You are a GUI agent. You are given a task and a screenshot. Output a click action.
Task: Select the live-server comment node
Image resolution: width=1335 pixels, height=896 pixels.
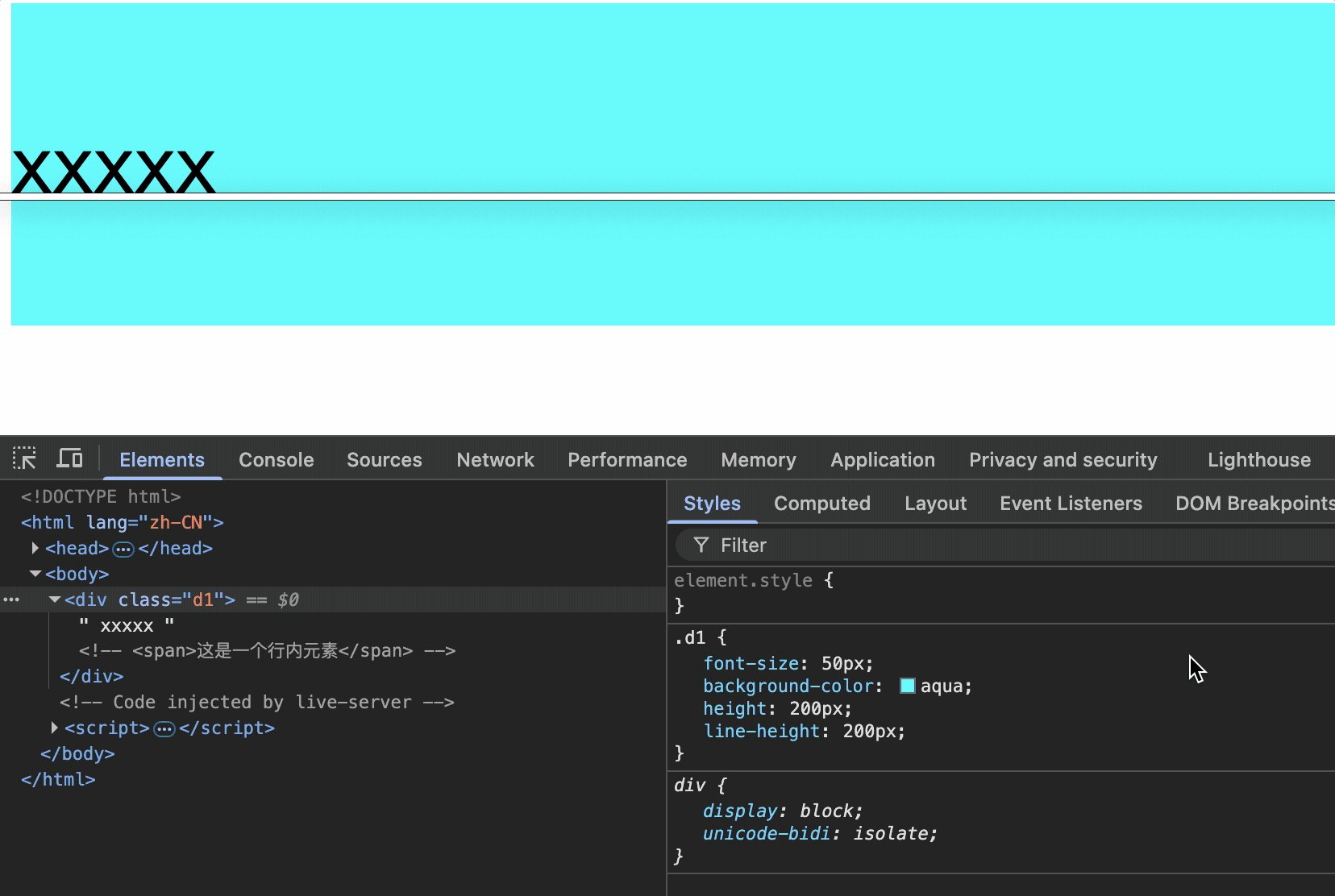point(257,702)
